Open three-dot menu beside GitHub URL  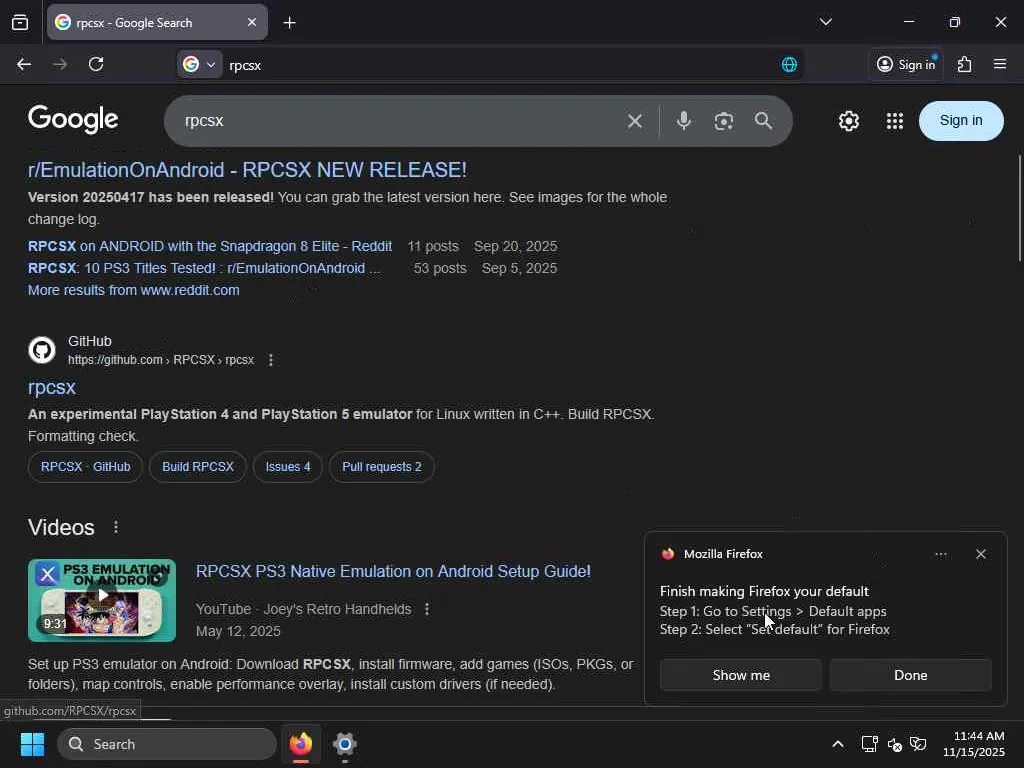click(270, 360)
